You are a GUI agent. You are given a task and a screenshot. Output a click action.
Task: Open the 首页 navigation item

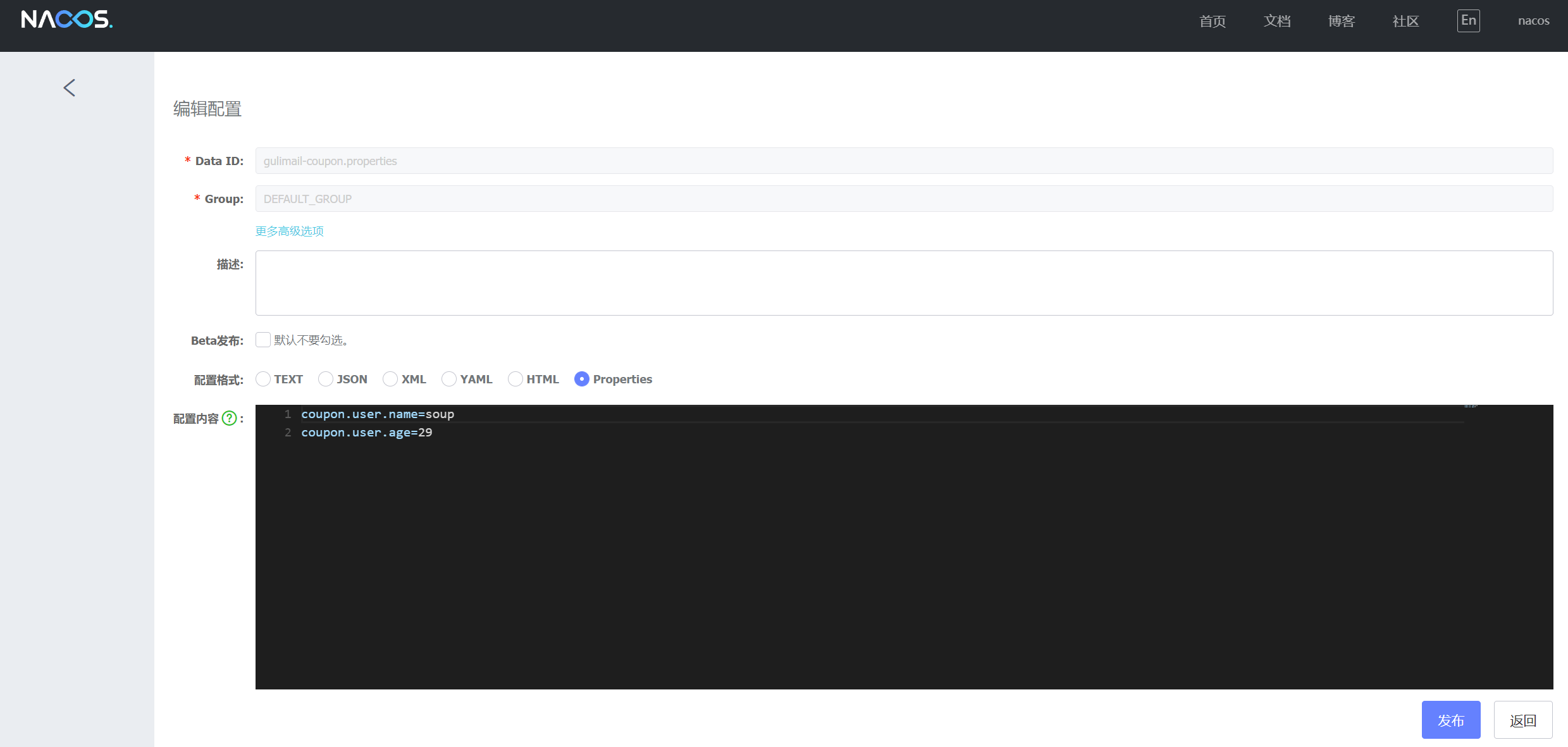[1213, 22]
